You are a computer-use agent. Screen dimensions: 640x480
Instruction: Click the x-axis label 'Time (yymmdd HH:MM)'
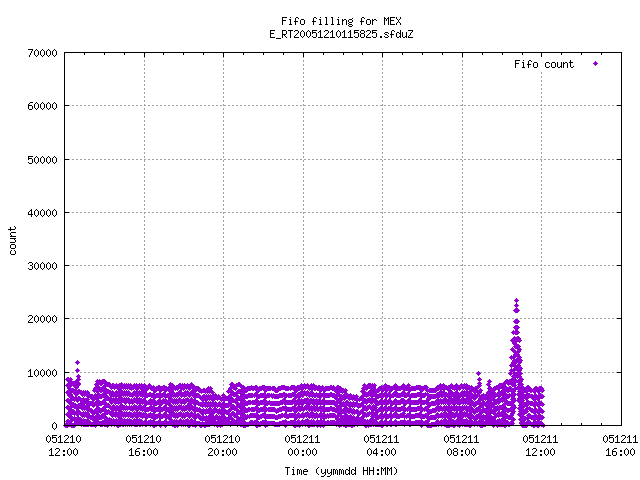341,471
